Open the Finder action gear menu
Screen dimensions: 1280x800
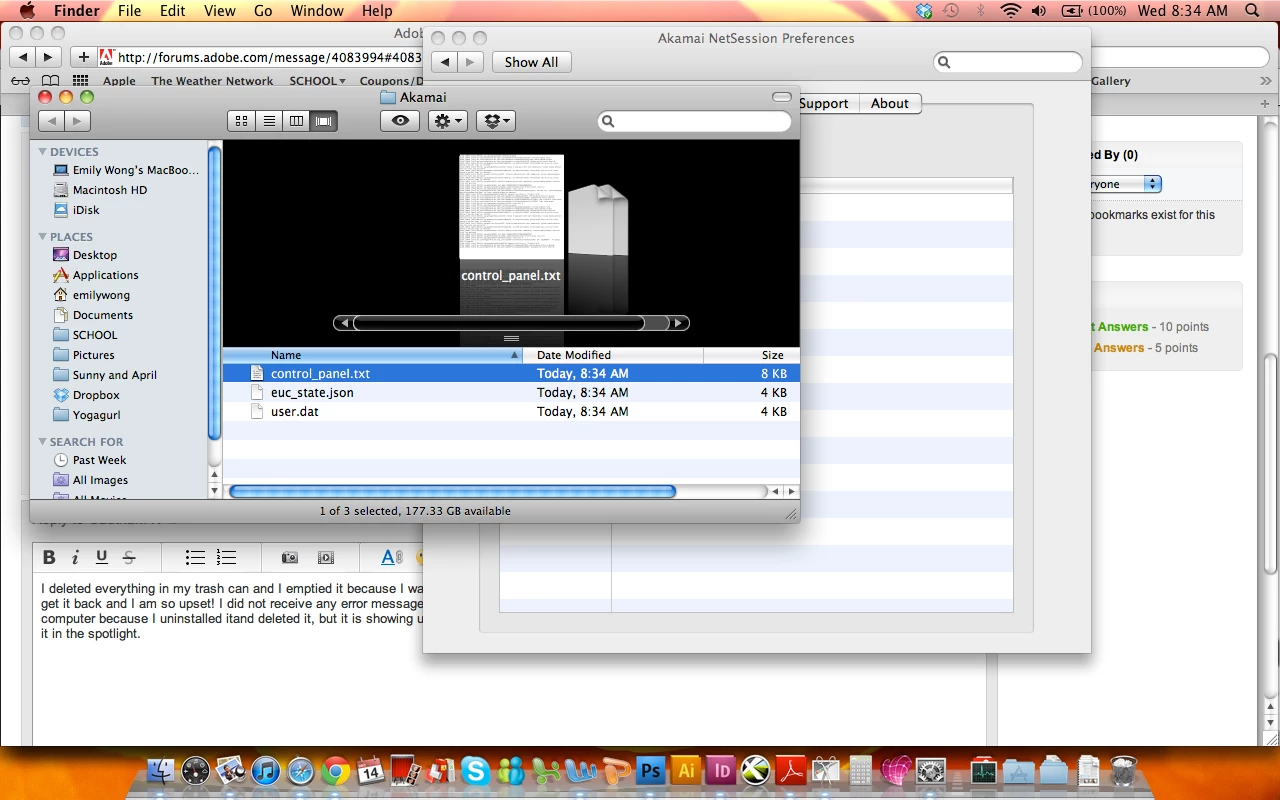pos(447,121)
